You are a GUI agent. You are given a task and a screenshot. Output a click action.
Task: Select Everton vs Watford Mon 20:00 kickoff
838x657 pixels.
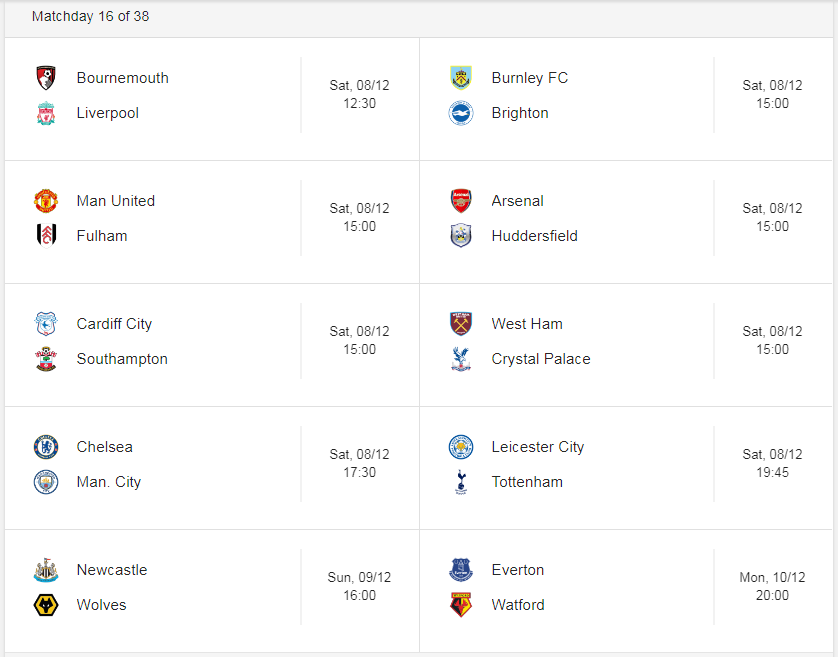point(772,586)
